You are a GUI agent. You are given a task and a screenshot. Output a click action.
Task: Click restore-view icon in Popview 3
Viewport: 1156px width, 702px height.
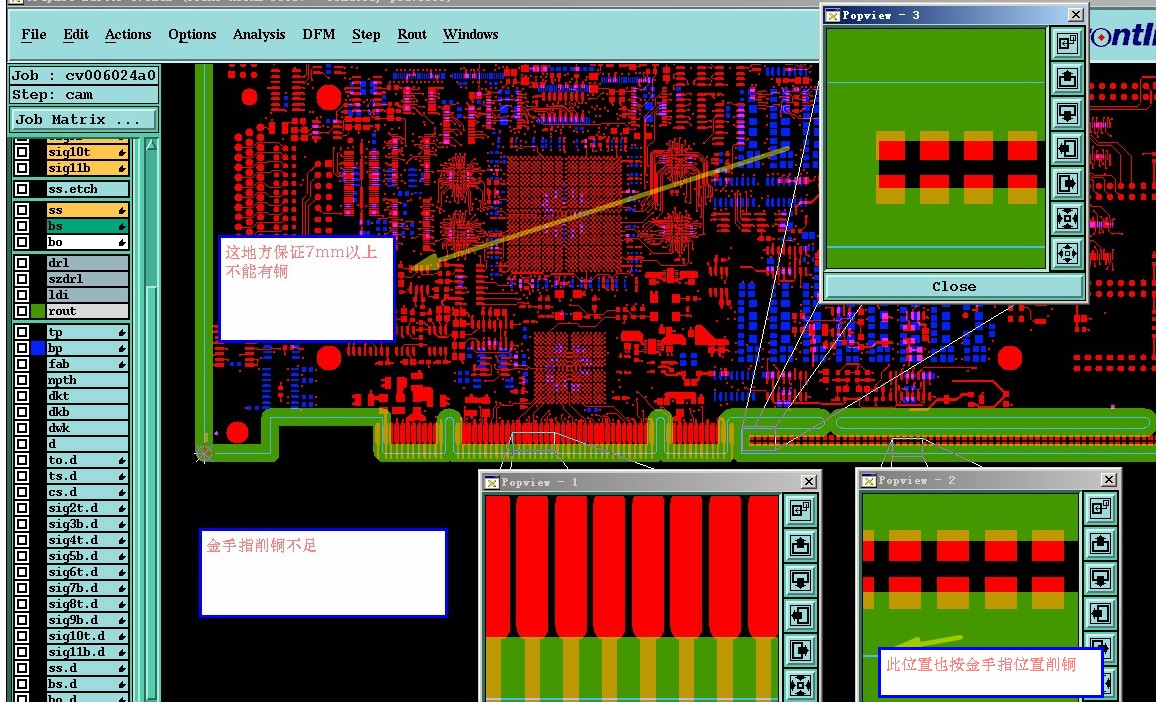click(1067, 44)
